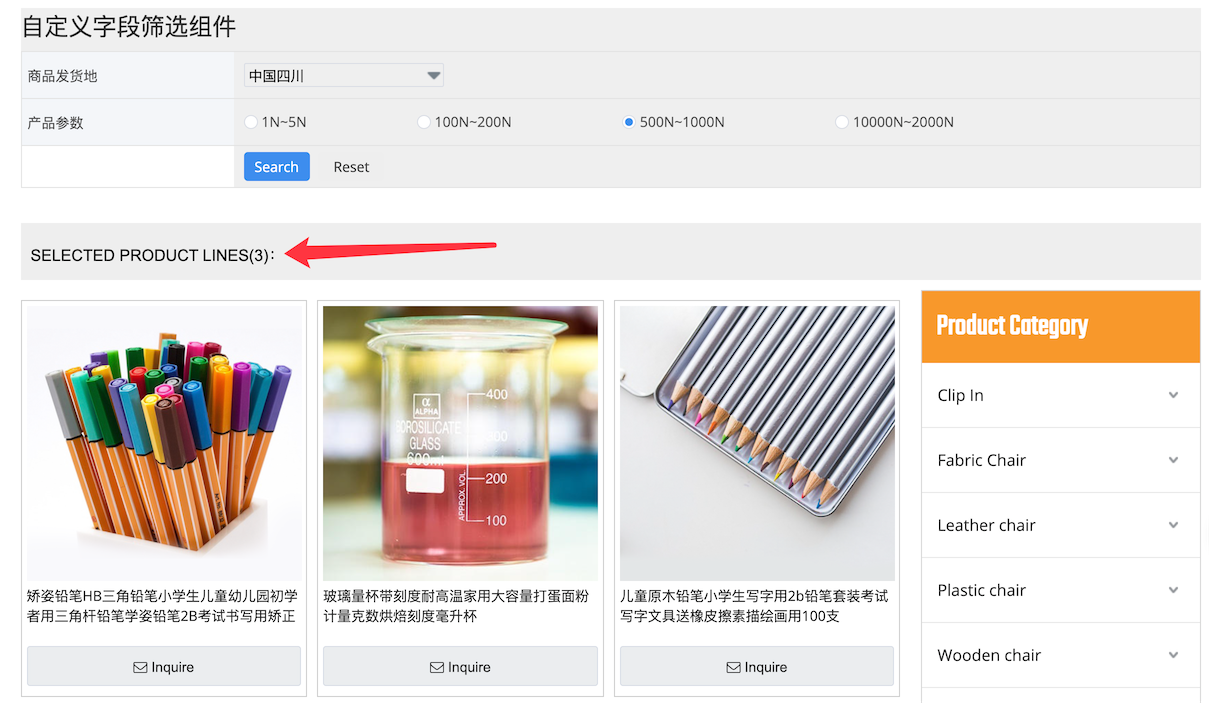Open the Leather chair category
1209x703 pixels.
[986, 525]
